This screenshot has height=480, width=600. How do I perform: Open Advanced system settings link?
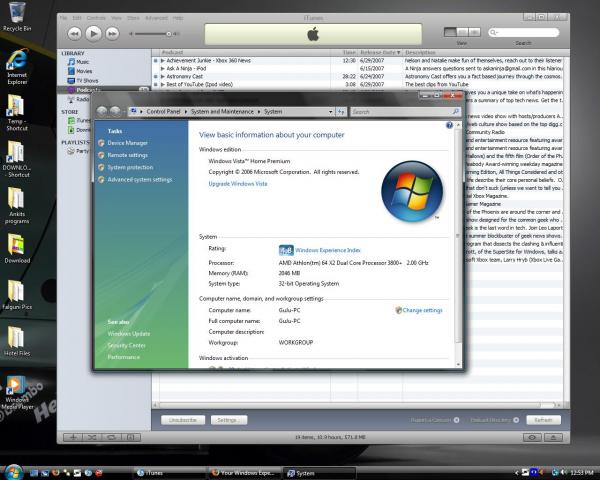click(x=140, y=180)
